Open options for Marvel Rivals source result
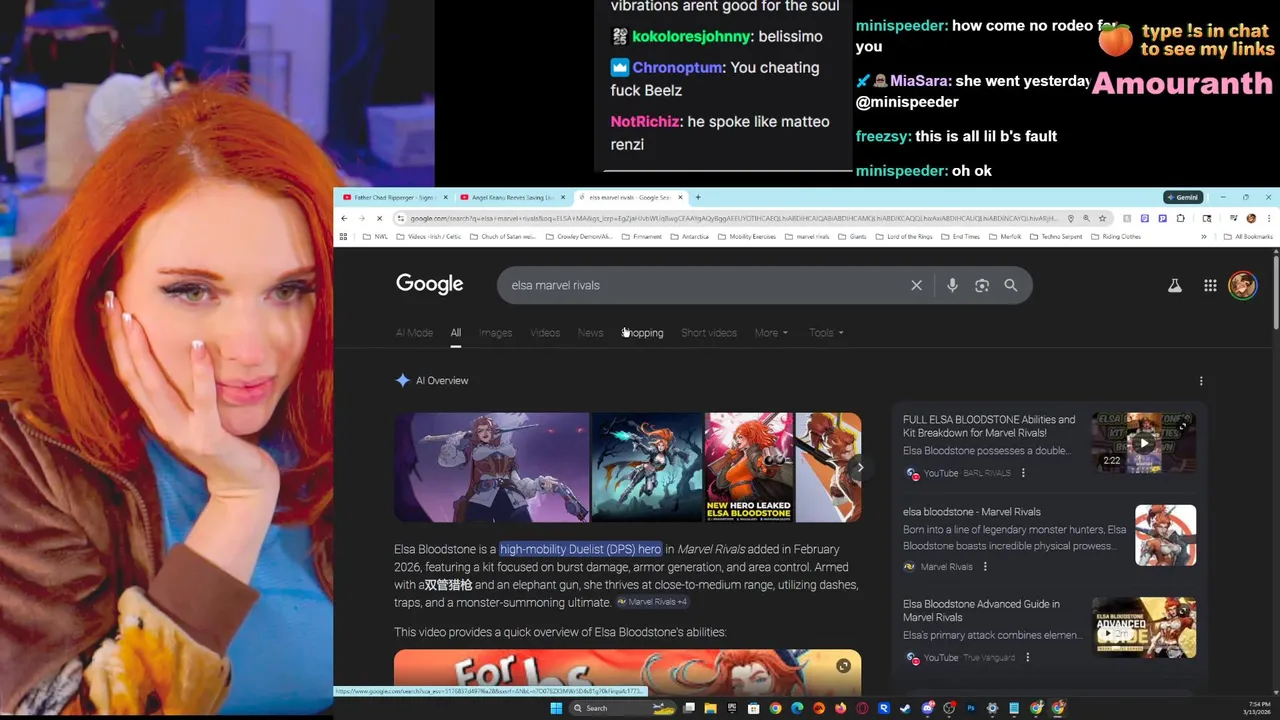The width and height of the screenshot is (1280, 720). click(985, 567)
